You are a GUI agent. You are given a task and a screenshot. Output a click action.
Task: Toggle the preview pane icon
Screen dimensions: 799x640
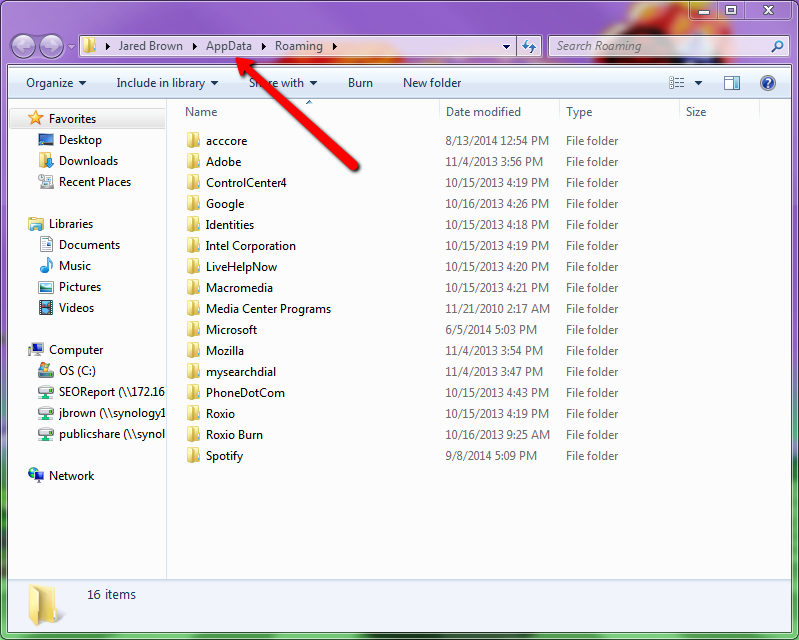pyautogui.click(x=732, y=83)
